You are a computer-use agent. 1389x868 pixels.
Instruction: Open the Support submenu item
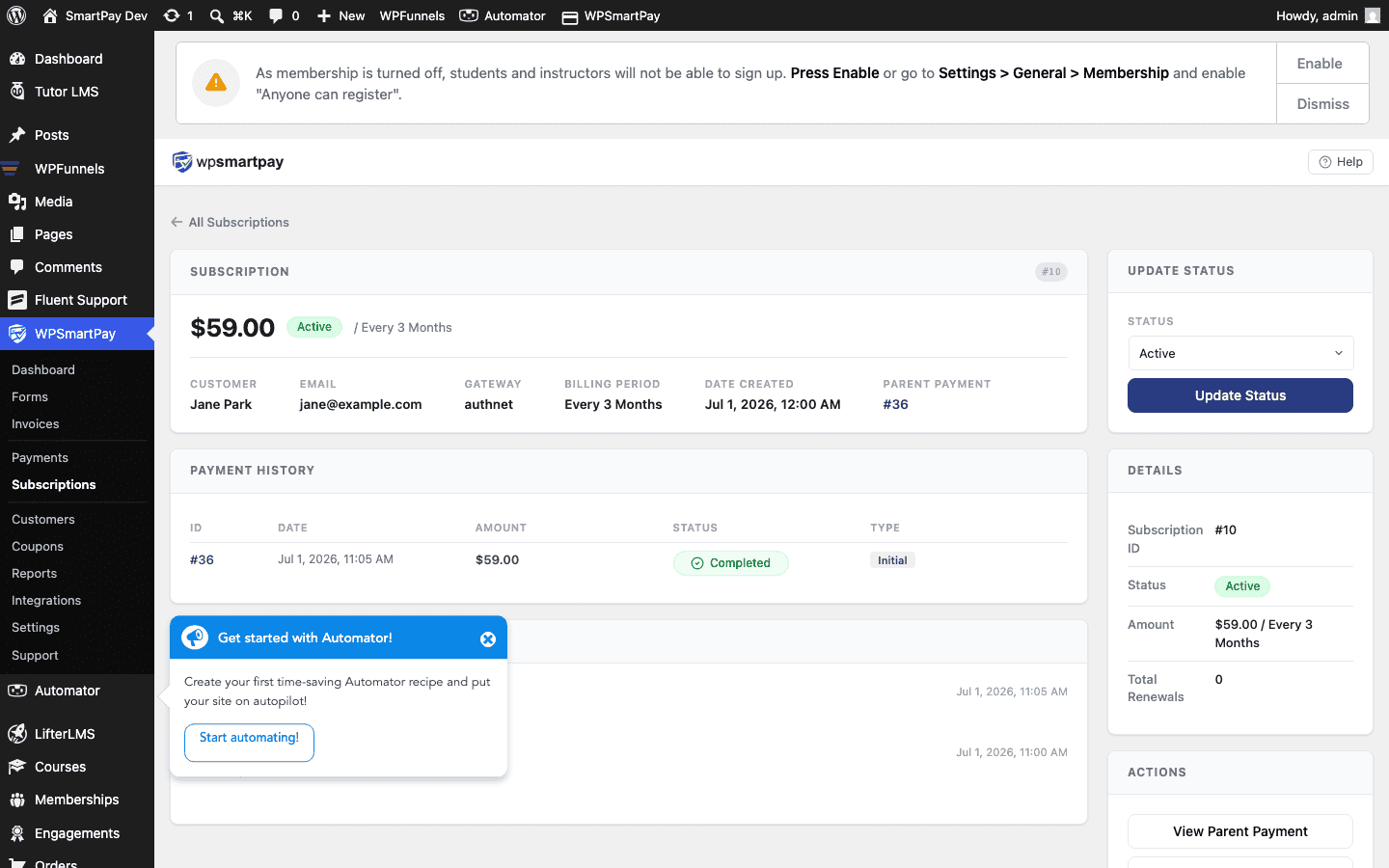click(x=36, y=655)
